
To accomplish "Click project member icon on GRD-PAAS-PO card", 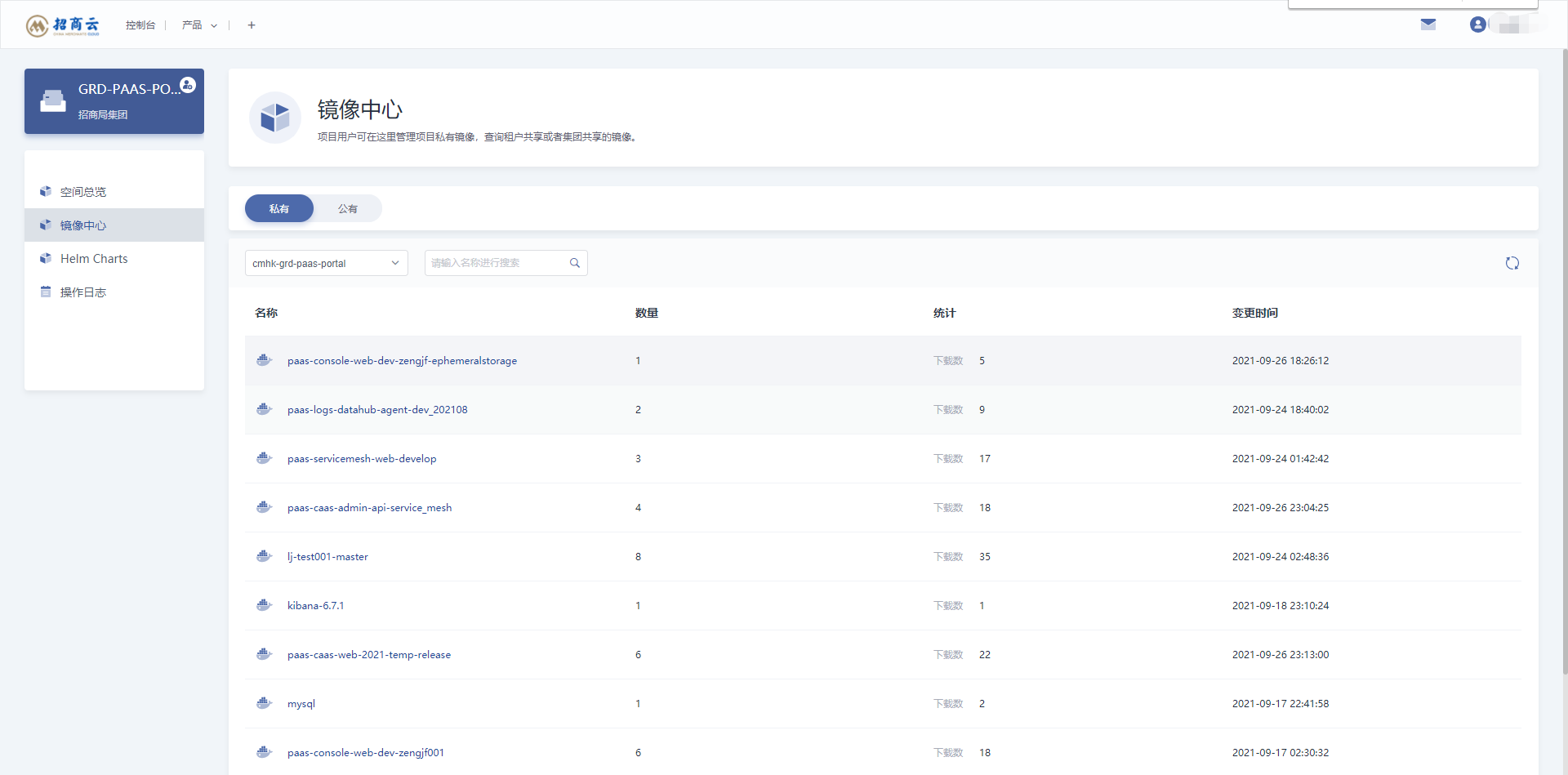I will point(188,85).
